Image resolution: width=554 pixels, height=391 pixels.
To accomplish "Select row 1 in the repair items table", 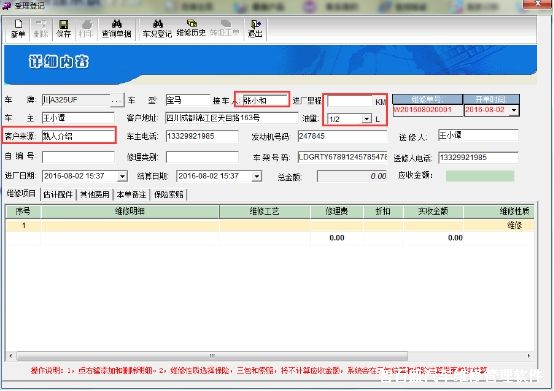I will 270,225.
